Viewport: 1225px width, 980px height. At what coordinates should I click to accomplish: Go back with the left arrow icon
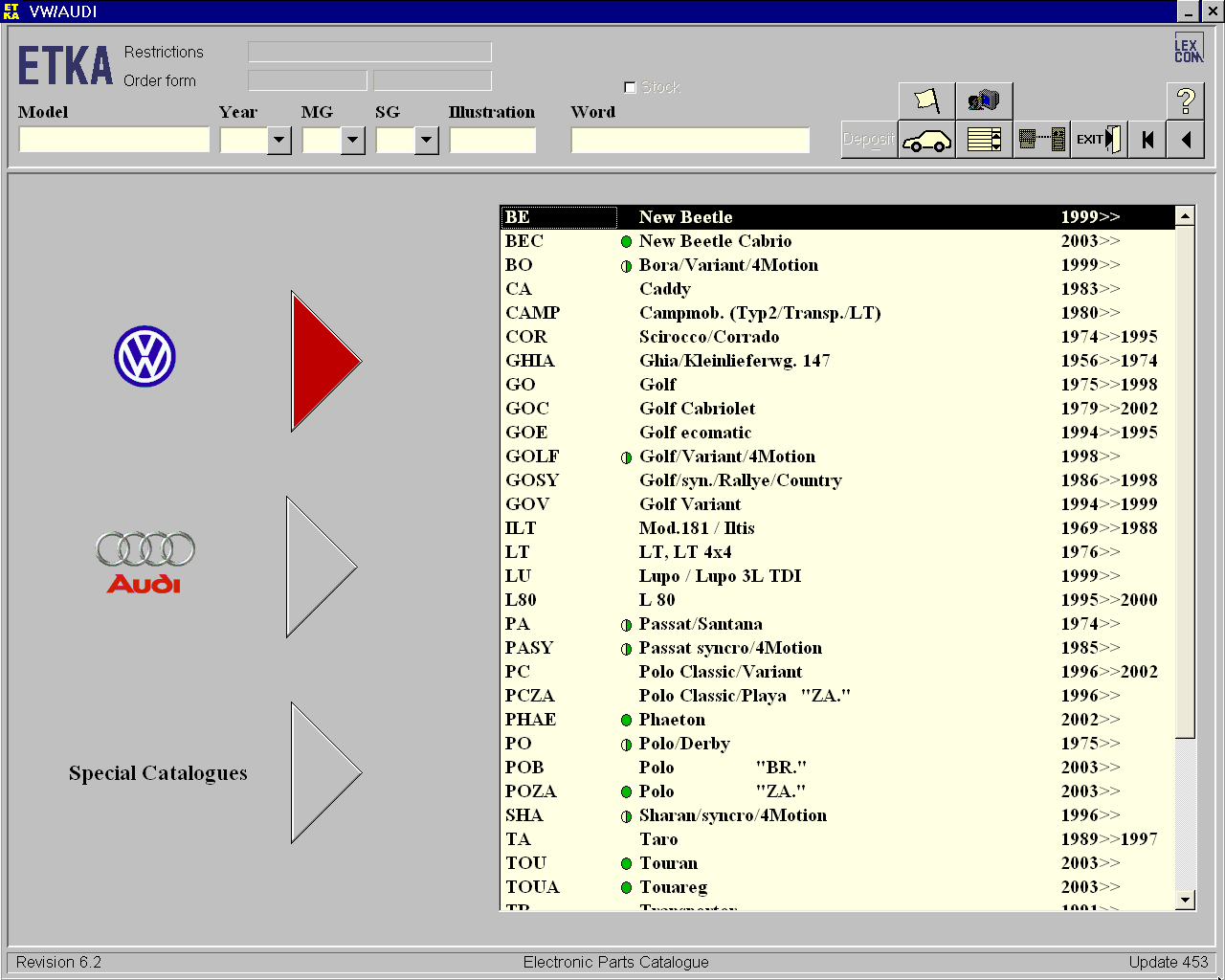click(x=1186, y=140)
